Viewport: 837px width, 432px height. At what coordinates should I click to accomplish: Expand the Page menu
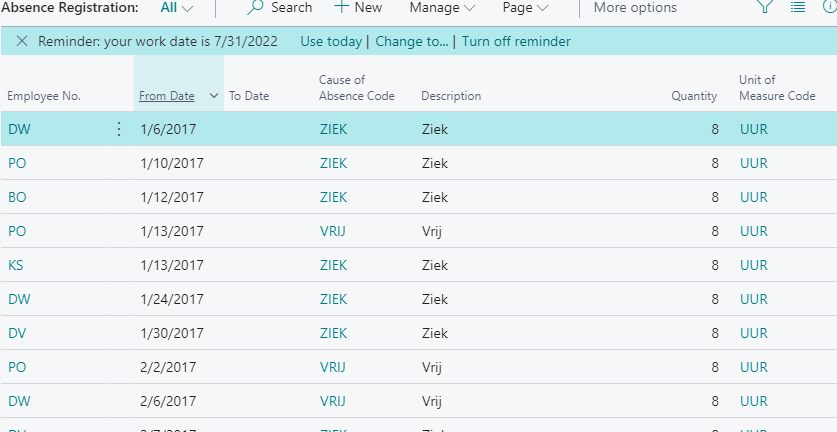(525, 7)
